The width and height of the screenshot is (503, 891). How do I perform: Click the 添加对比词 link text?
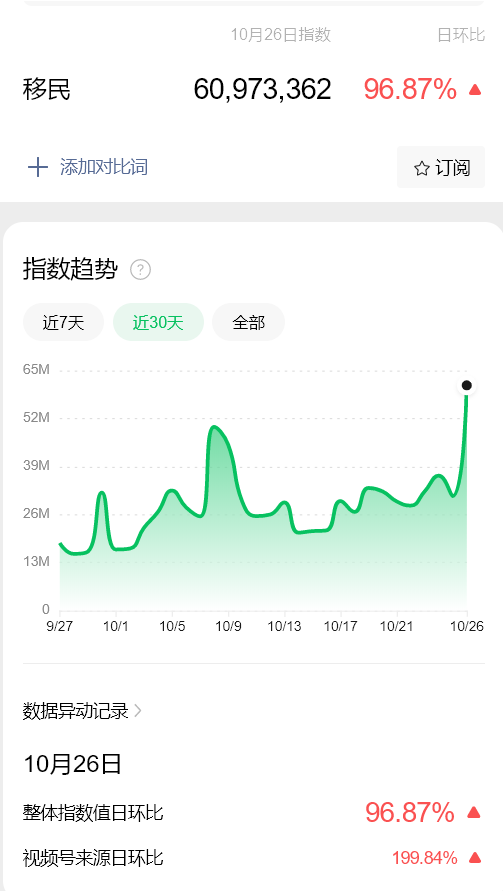pyautogui.click(x=104, y=167)
